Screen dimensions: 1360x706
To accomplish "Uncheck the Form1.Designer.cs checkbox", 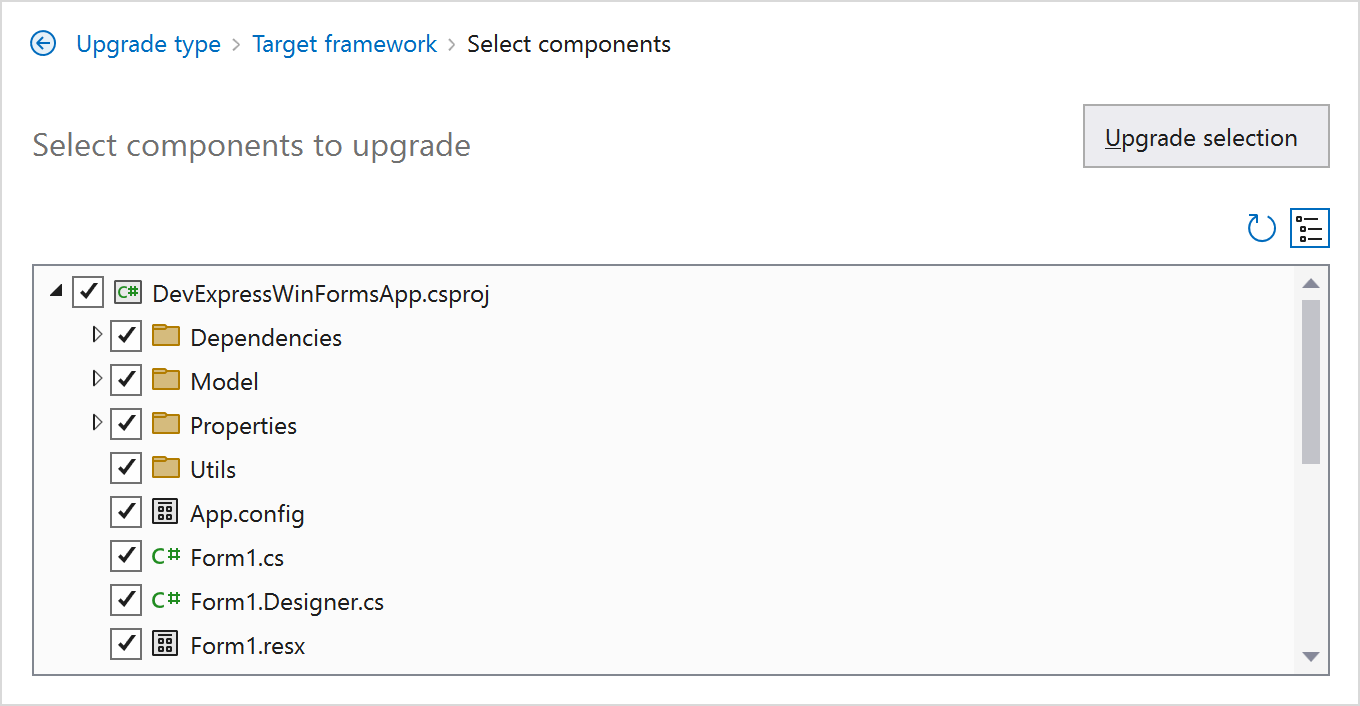I will tap(126, 601).
